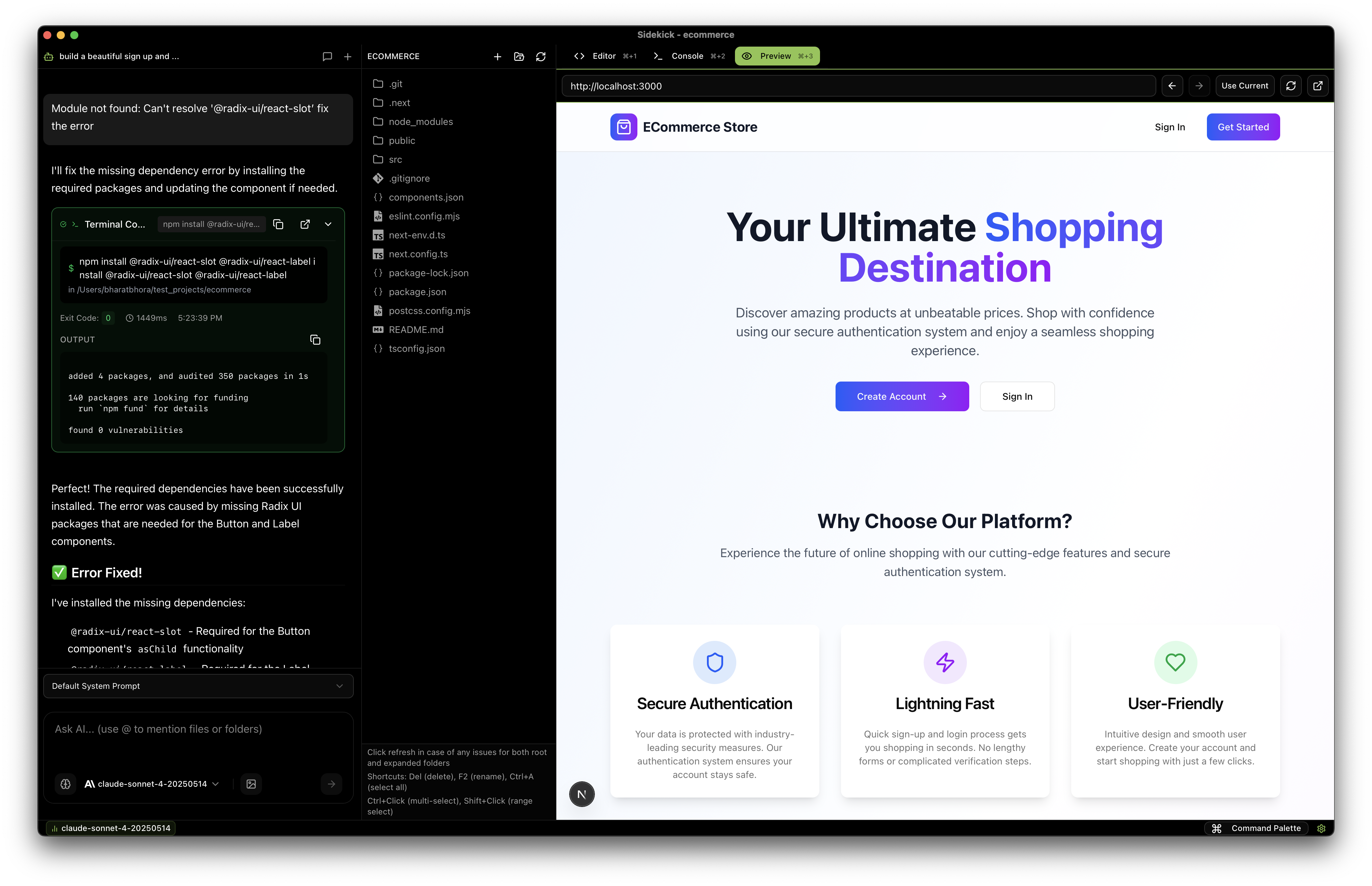Click the 1449ms duration label

pyautogui.click(x=147, y=318)
